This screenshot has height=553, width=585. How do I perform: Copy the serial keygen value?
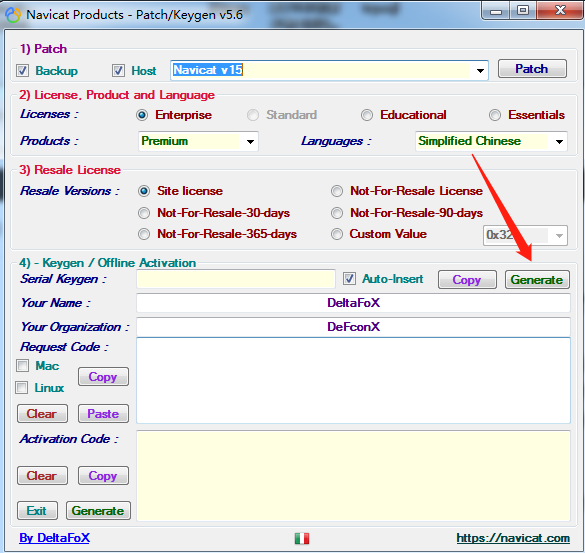467,280
